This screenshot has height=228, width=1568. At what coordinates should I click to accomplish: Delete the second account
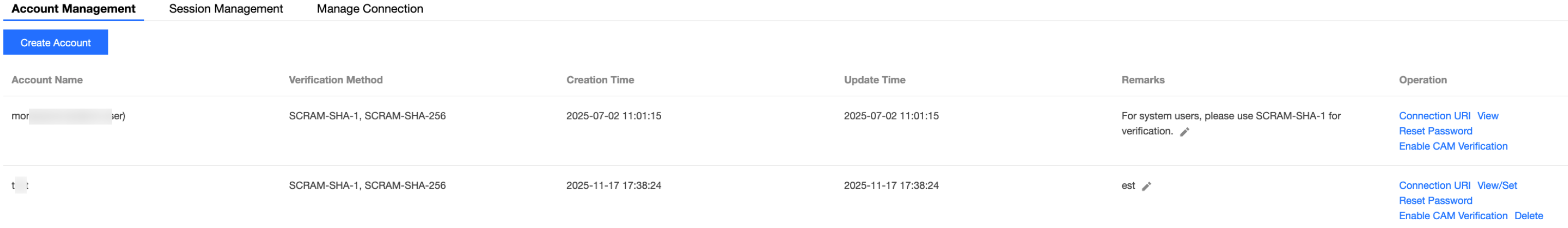click(1528, 216)
